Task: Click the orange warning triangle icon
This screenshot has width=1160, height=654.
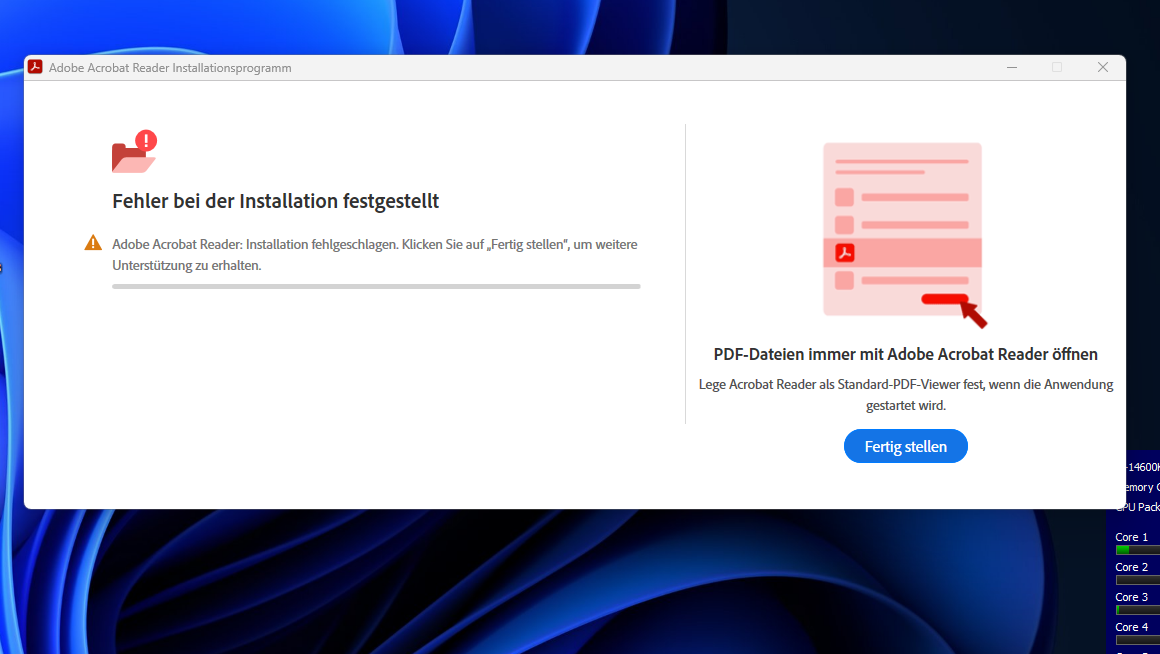Action: [93, 243]
